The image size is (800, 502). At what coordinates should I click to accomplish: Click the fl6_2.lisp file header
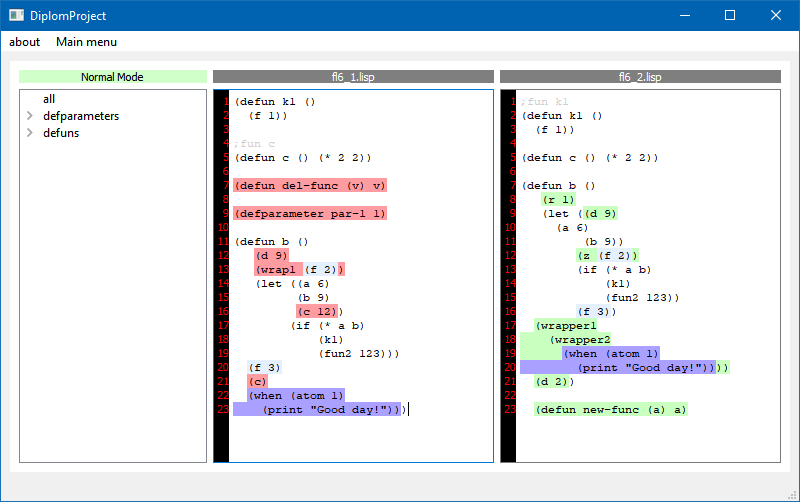[640, 77]
